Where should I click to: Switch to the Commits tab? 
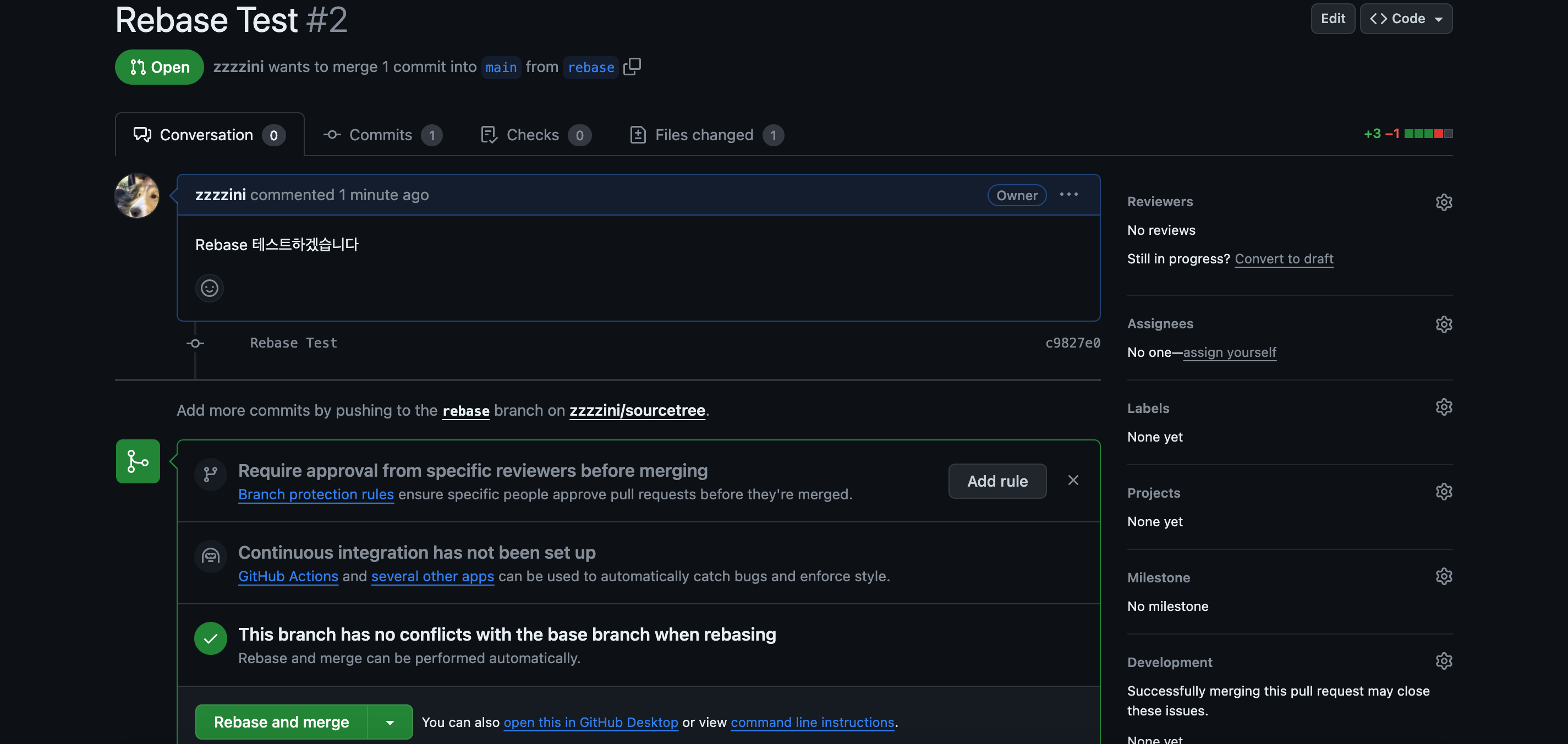pyautogui.click(x=382, y=135)
